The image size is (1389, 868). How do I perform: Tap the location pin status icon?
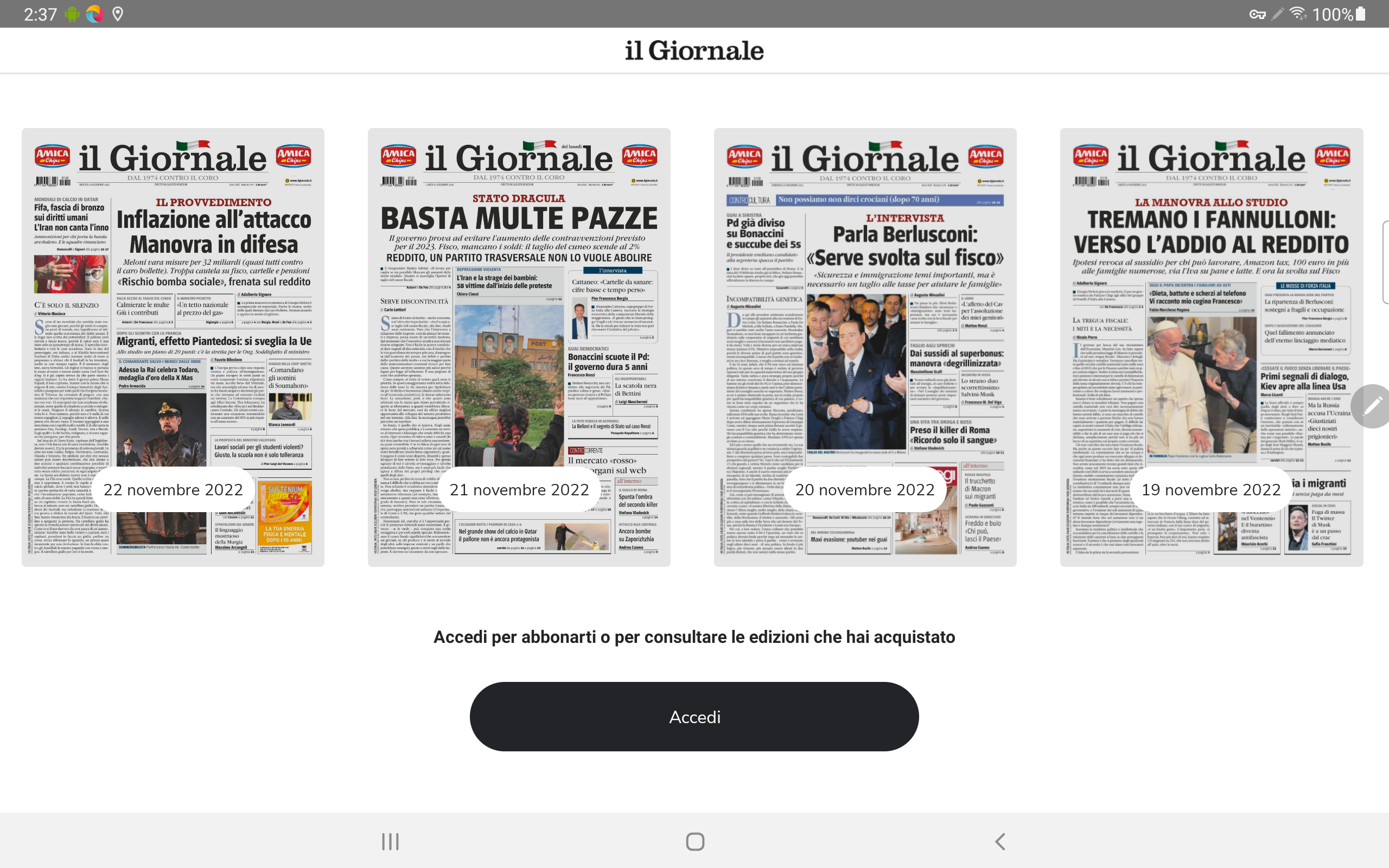[x=118, y=14]
